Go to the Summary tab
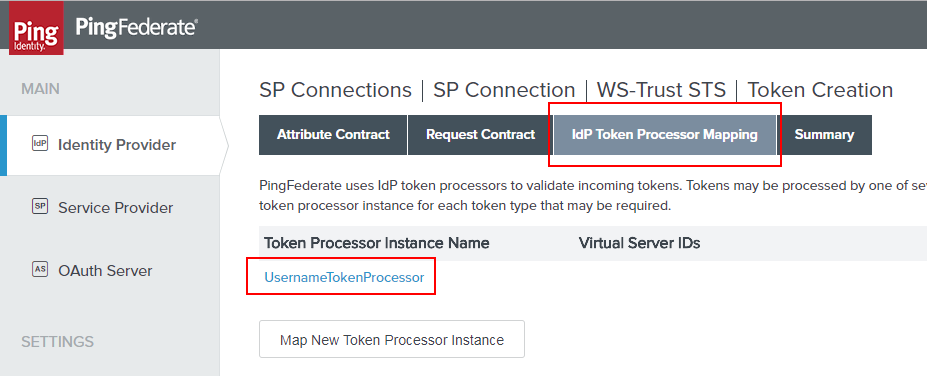Viewport: 927px width, 376px height. pyautogui.click(x=824, y=135)
